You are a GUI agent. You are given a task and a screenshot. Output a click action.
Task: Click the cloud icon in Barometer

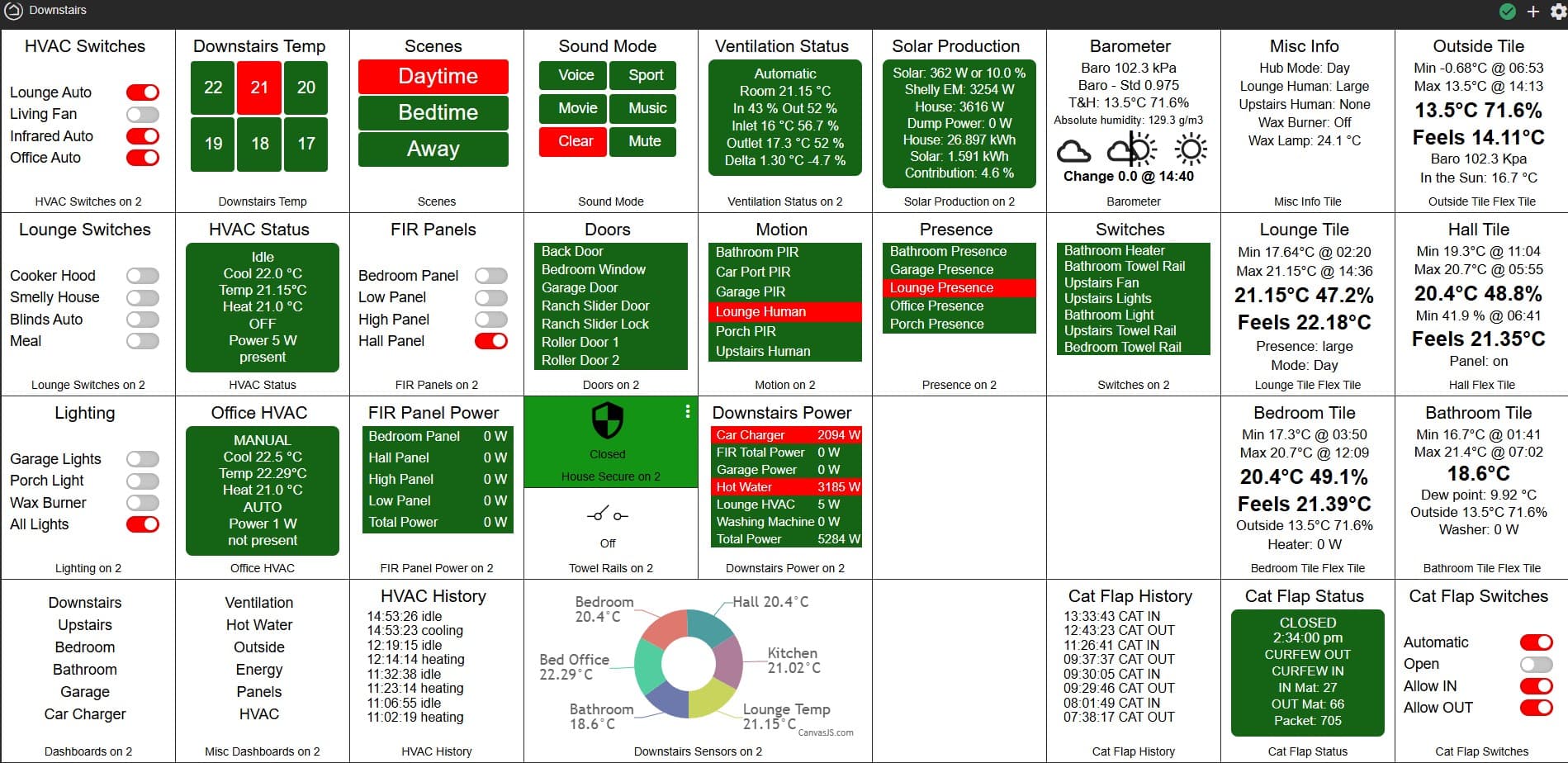1073,151
